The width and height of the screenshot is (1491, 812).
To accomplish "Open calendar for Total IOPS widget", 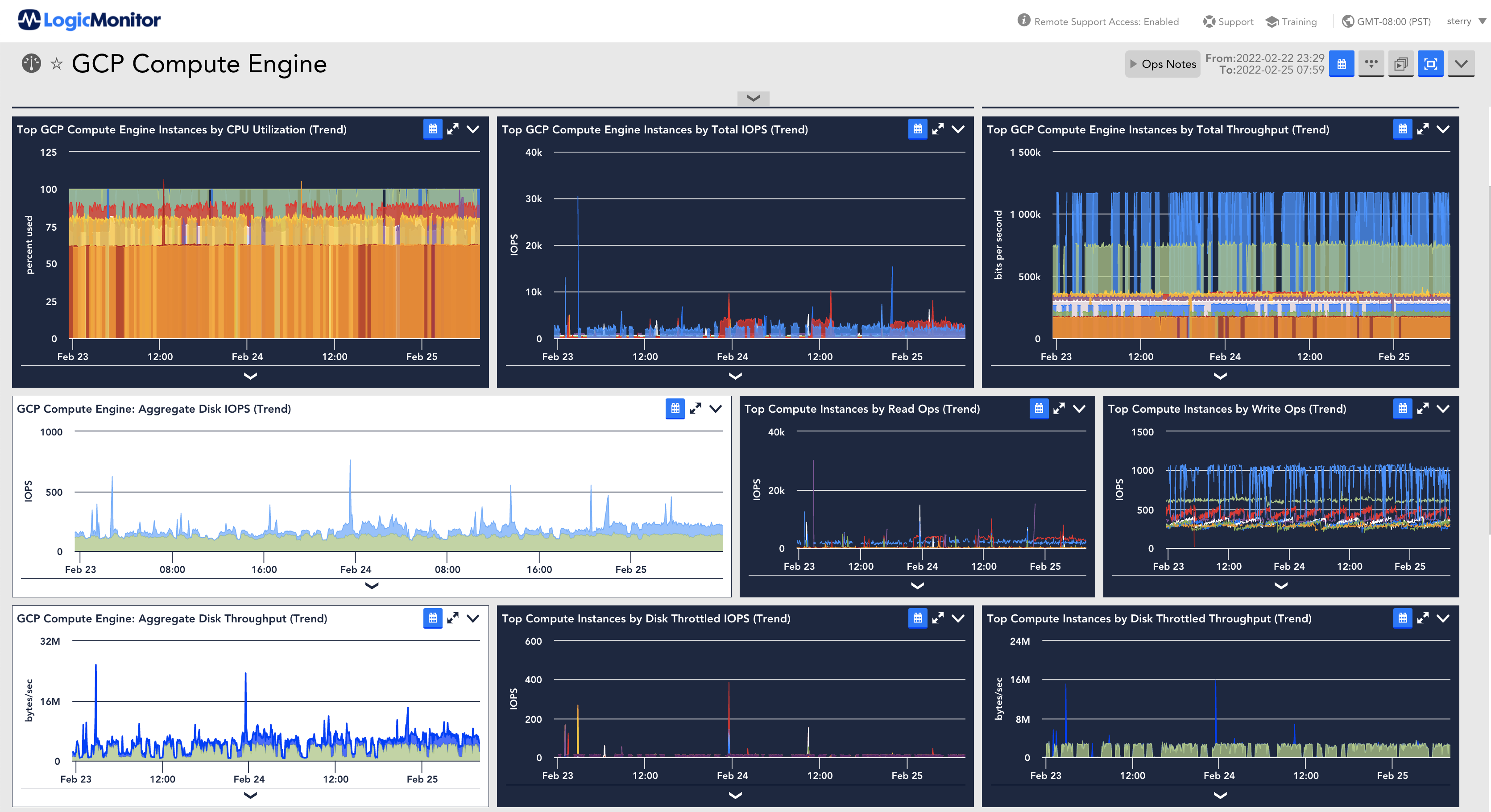I will click(x=917, y=129).
